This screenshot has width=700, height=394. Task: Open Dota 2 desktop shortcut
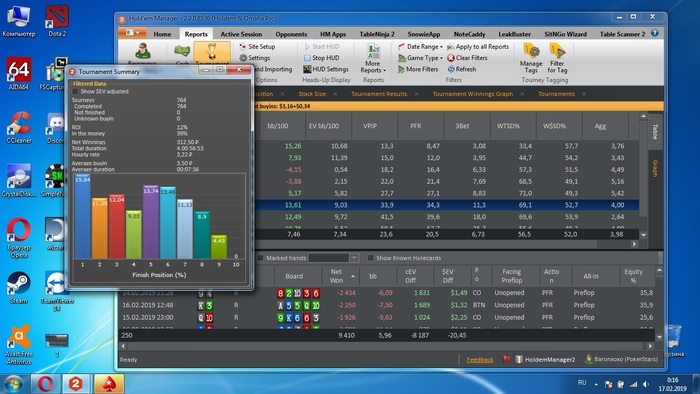pyautogui.click(x=57, y=21)
